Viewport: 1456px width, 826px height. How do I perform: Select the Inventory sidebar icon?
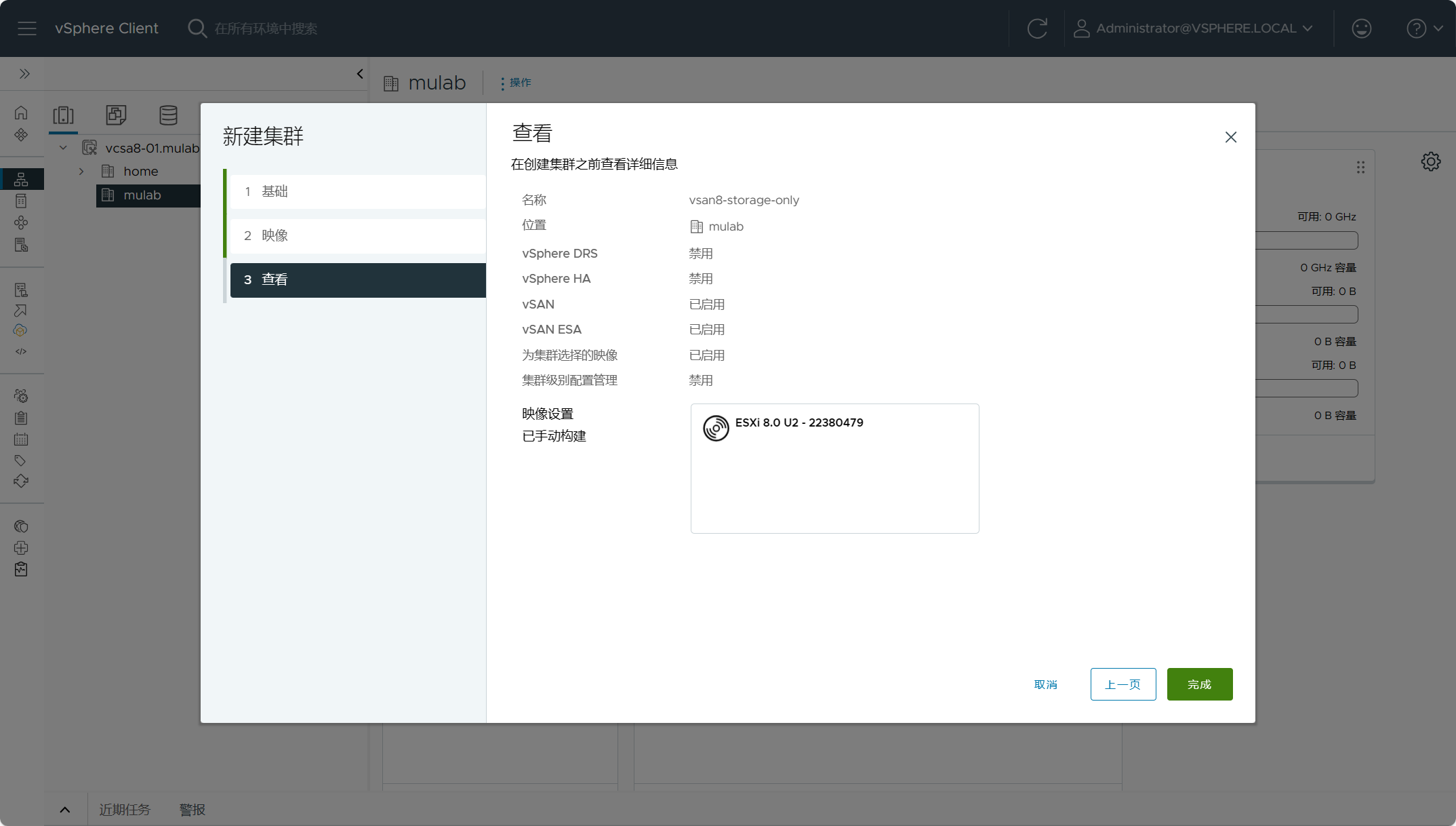21,179
